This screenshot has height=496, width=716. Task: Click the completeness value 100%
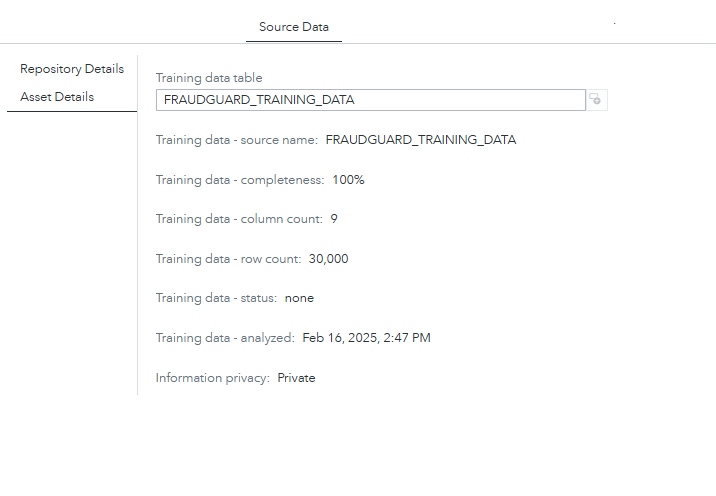(x=348, y=180)
